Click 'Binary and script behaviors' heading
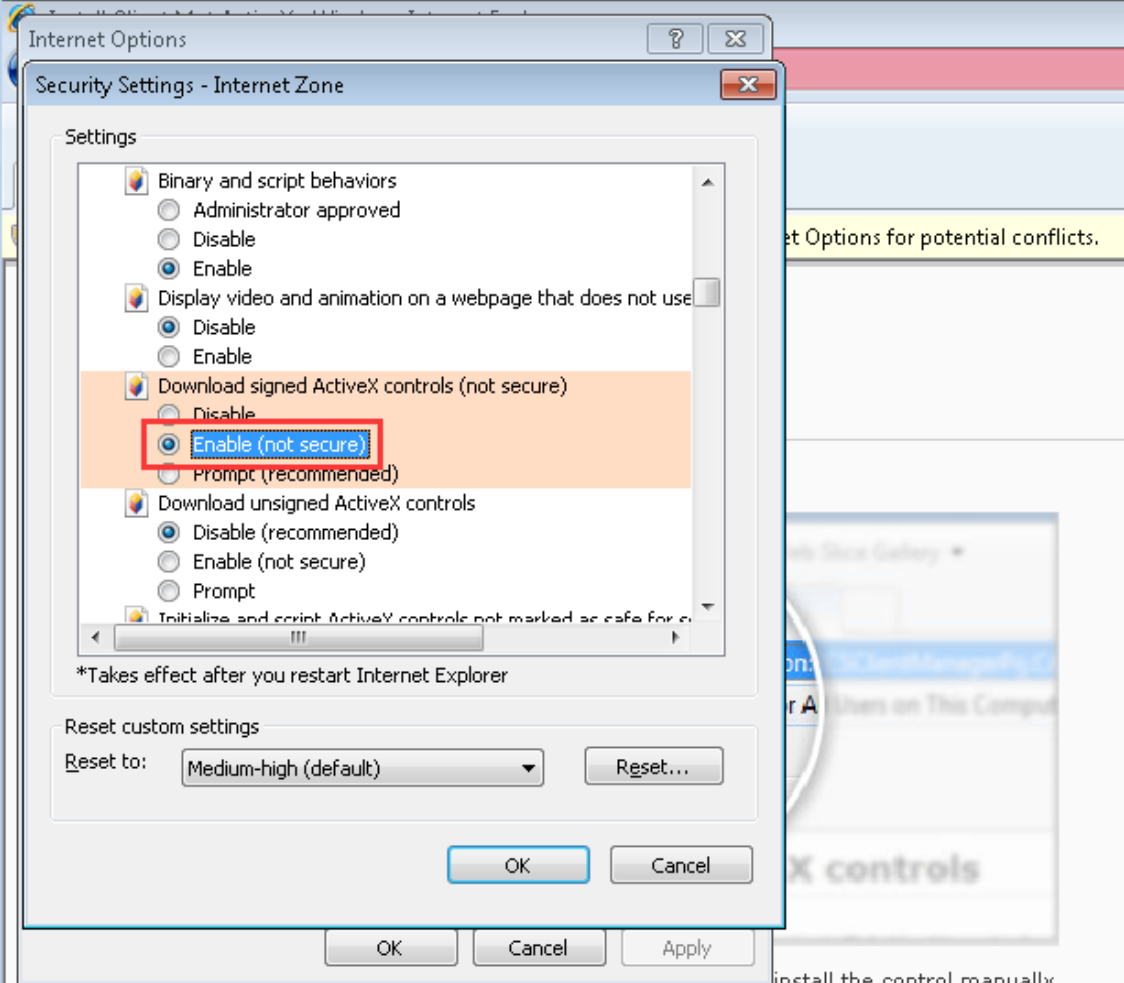Viewport: 1124px width, 983px height. 277,181
